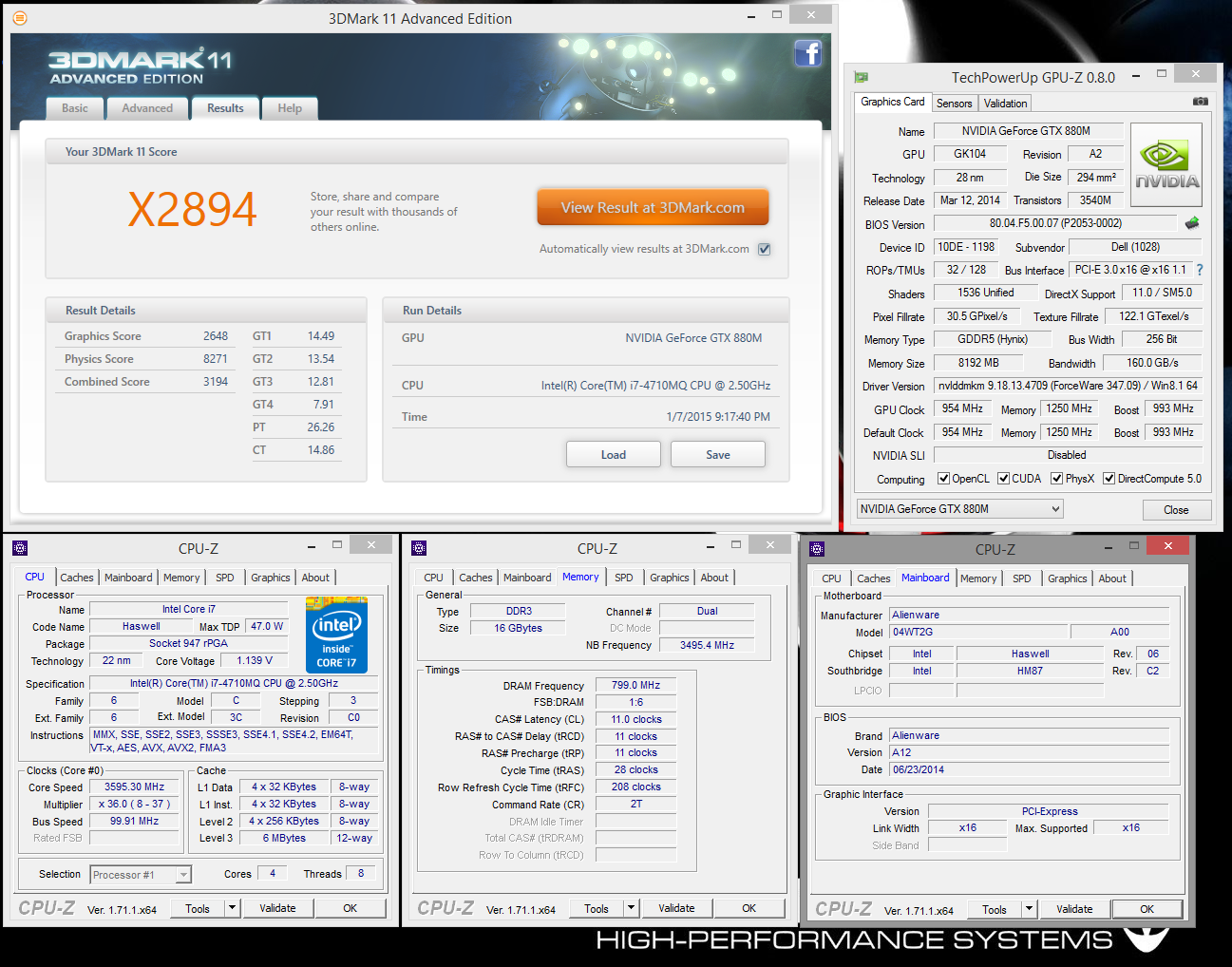Image resolution: width=1232 pixels, height=967 pixels.
Task: Click the BIOS save icon in GPU-Z
Action: 1192,223
